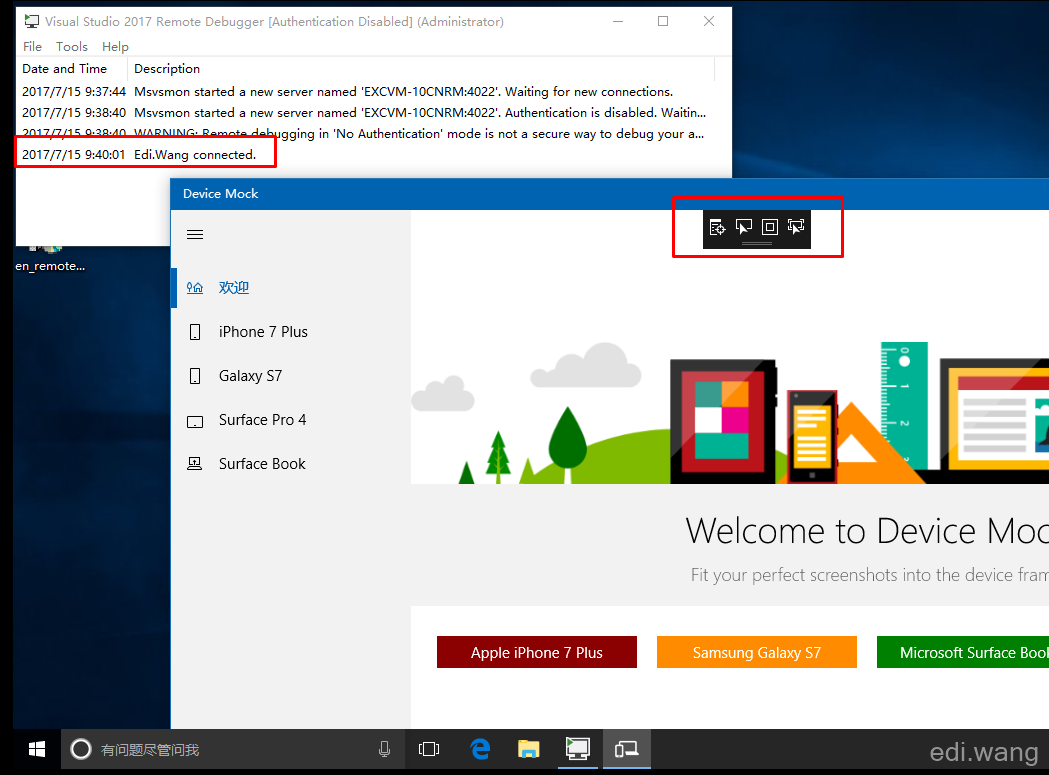Click the Description column header
1049x775 pixels.
click(421, 69)
